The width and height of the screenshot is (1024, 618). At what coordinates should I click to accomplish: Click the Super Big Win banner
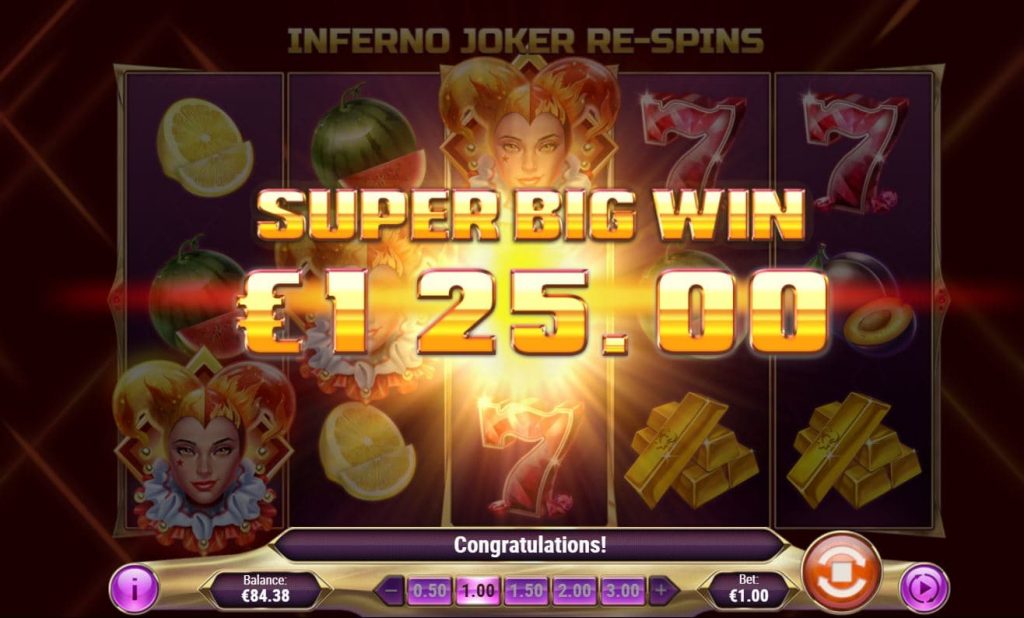click(x=530, y=215)
